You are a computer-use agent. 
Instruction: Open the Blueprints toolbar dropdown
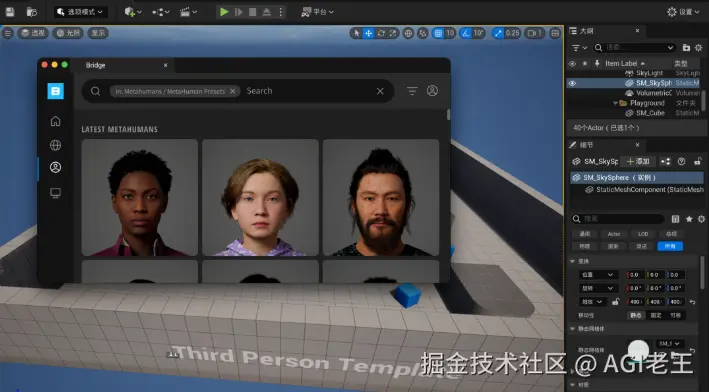coord(161,12)
